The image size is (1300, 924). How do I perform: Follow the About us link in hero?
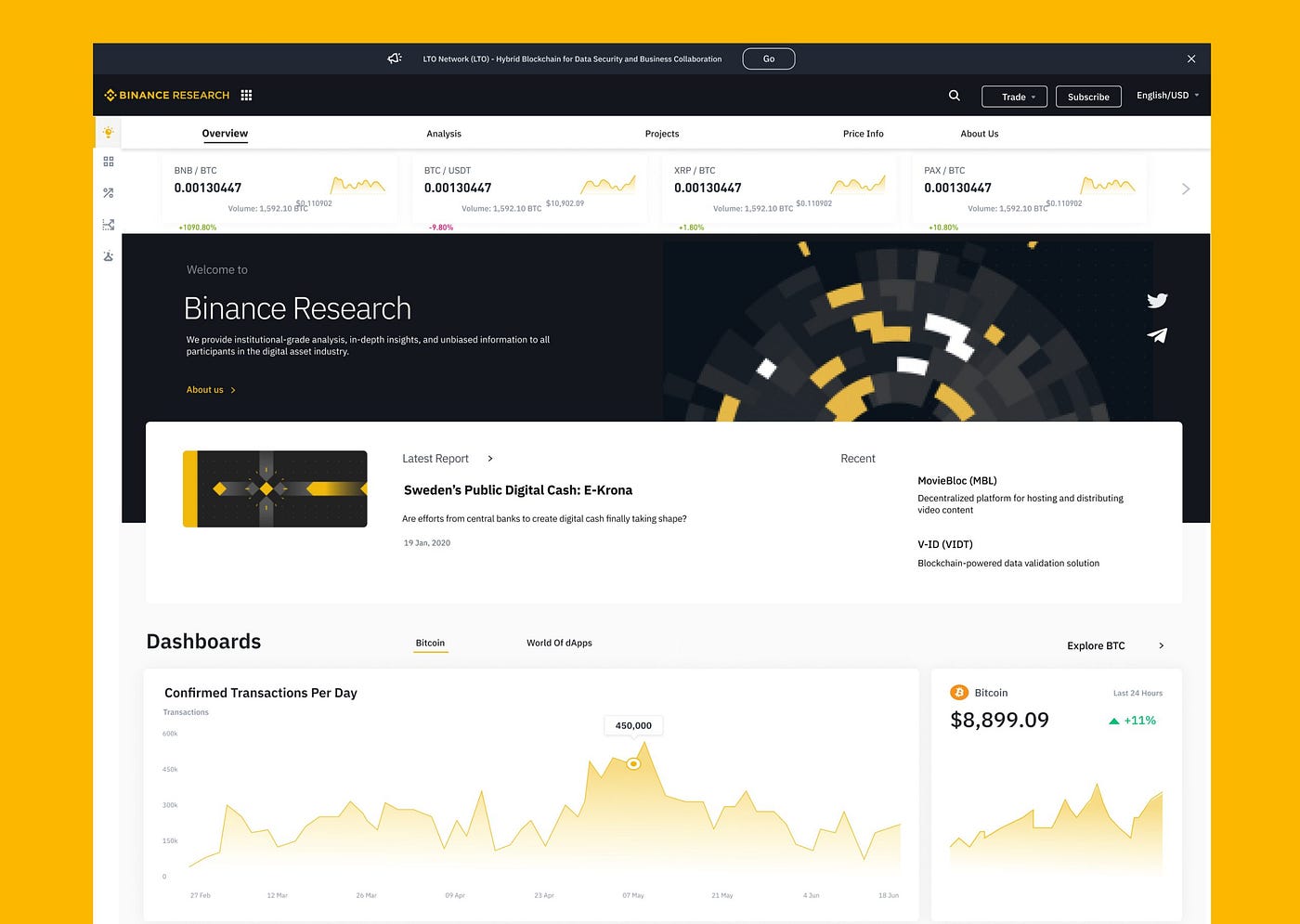point(205,390)
